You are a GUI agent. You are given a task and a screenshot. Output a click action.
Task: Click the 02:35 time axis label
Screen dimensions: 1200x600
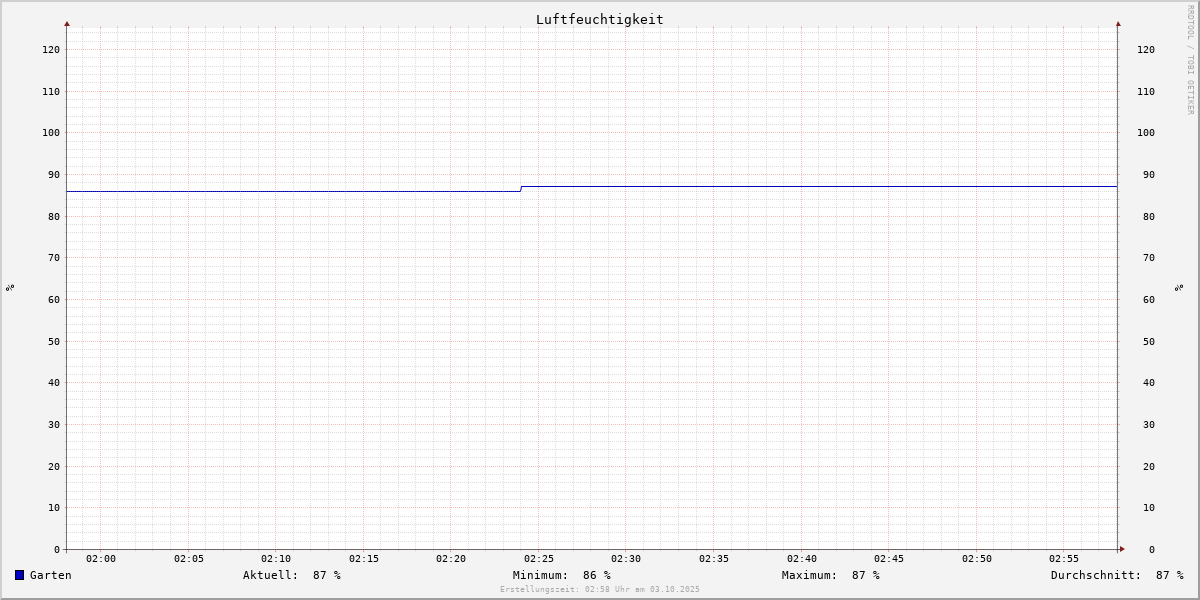pyautogui.click(x=714, y=559)
